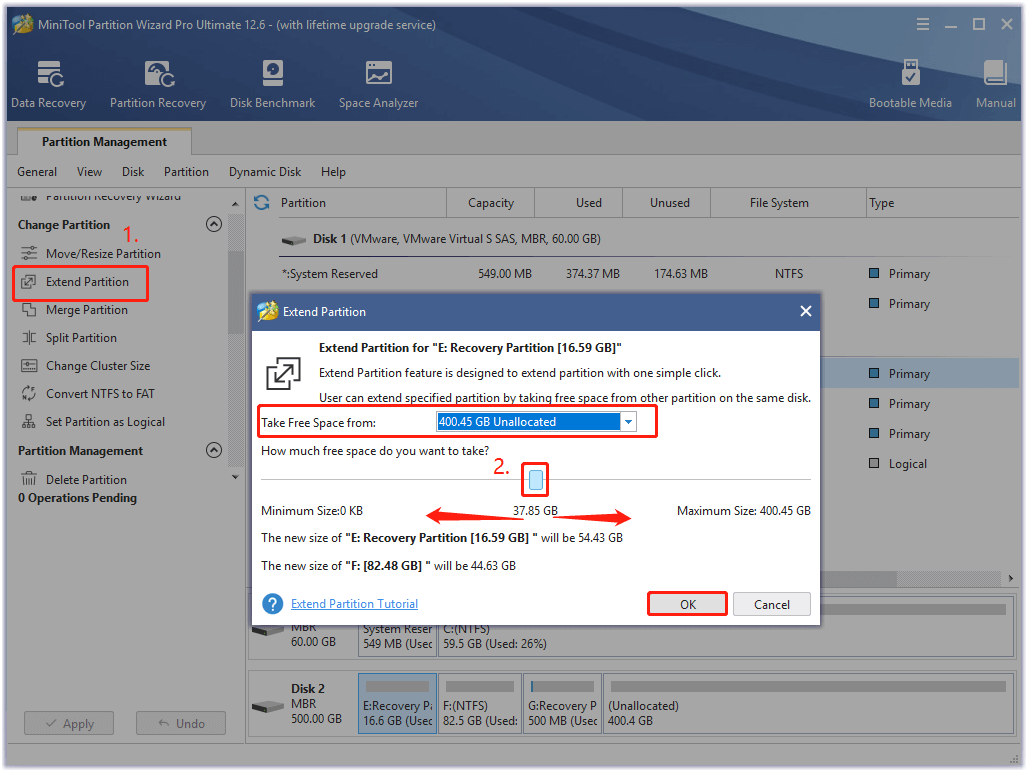Click the free space slider handle
Screen dimensions: 1035x774
(536, 481)
